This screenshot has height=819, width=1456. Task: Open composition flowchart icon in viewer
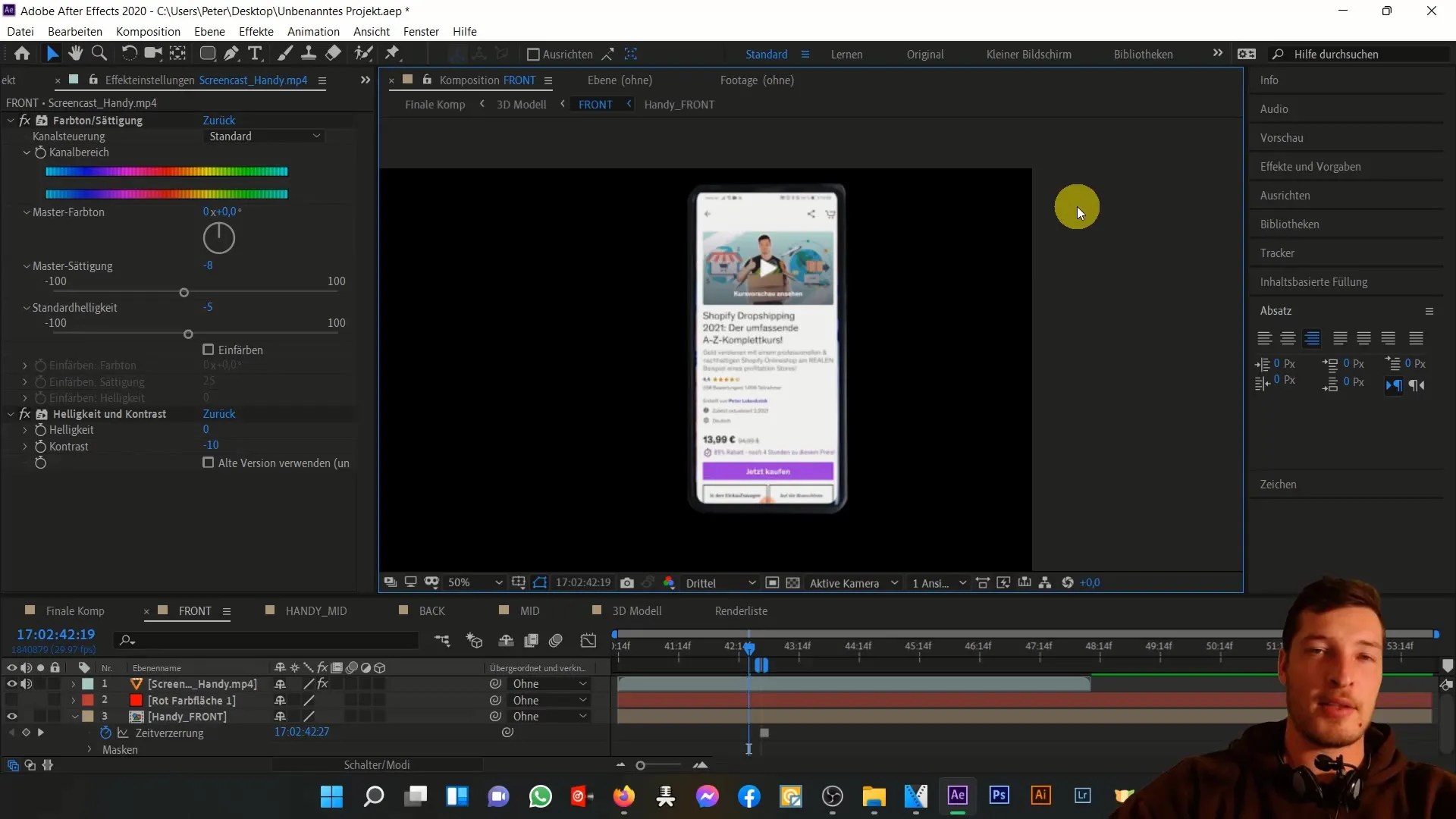pyautogui.click(x=1045, y=583)
